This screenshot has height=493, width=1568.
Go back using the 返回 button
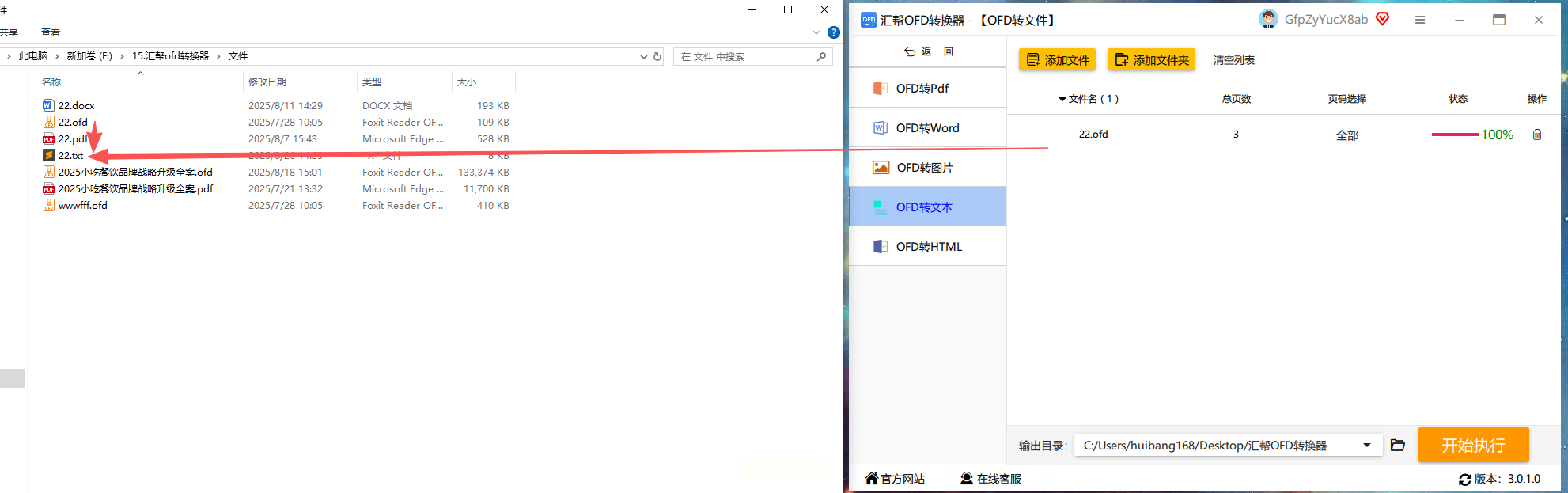(929, 51)
